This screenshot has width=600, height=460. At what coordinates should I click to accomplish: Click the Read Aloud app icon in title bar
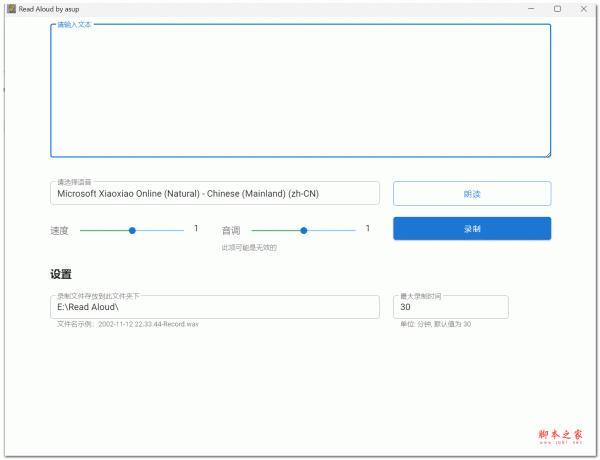pos(11,9)
